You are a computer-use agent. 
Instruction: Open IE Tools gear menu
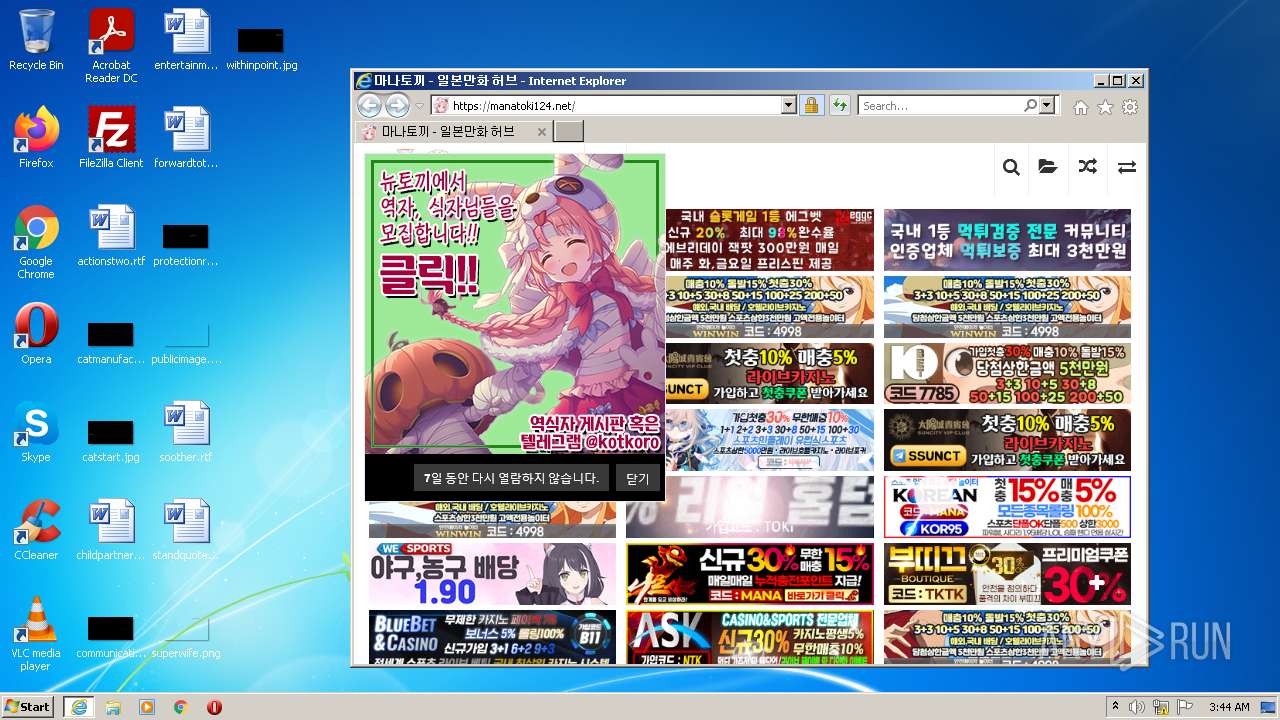click(1130, 107)
